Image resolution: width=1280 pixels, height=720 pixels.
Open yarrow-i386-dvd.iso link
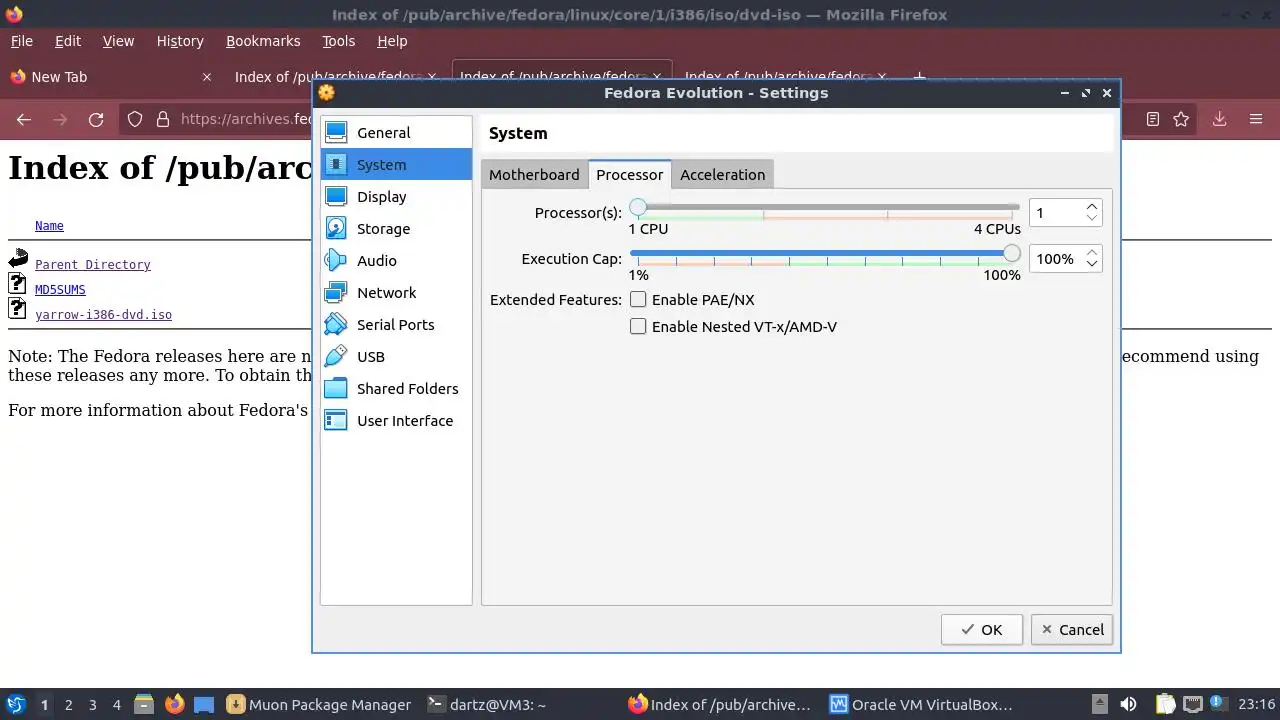point(103,315)
